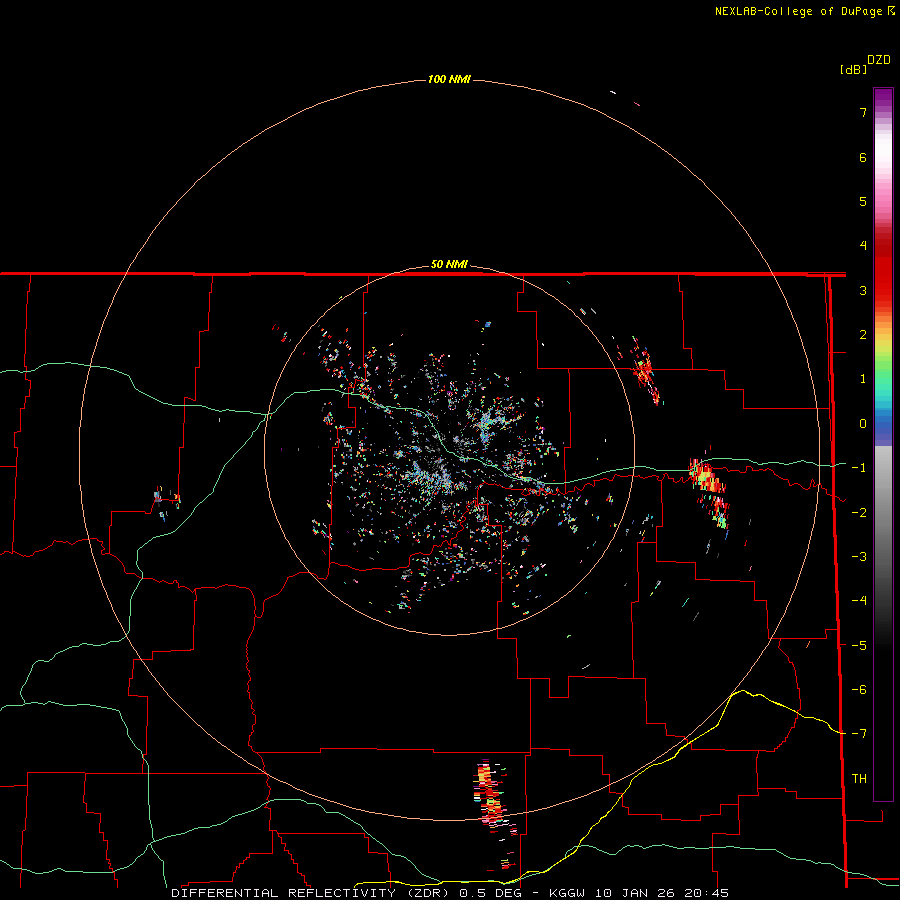Click the "-2" value on color scale

click(859, 513)
